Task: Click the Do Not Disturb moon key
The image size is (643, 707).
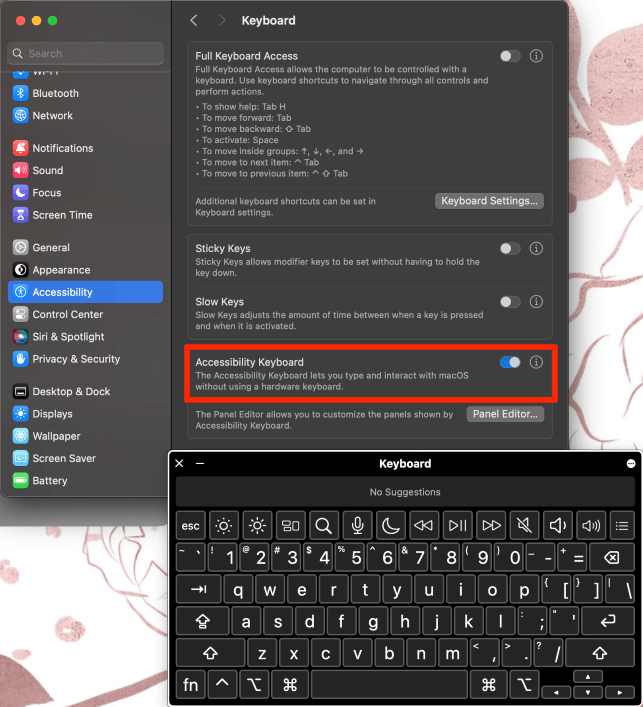Action: (390, 525)
